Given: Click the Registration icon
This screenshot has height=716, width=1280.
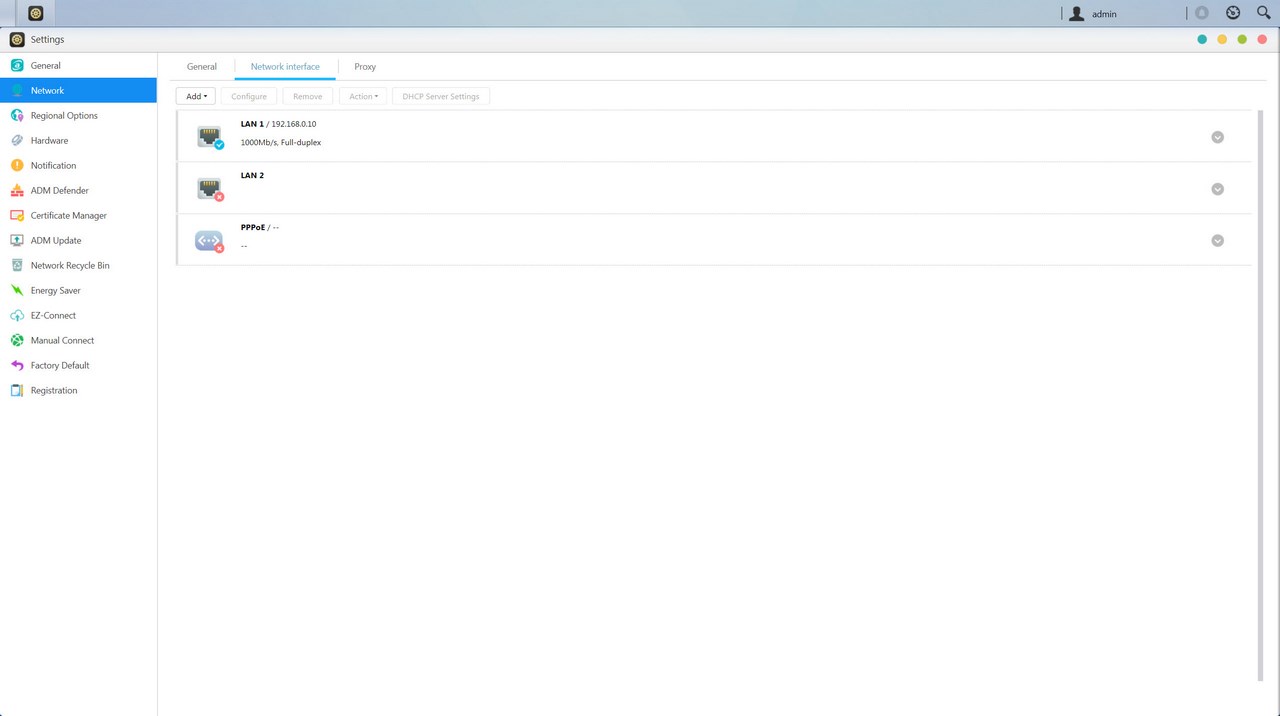Looking at the screenshot, I should pos(17,391).
